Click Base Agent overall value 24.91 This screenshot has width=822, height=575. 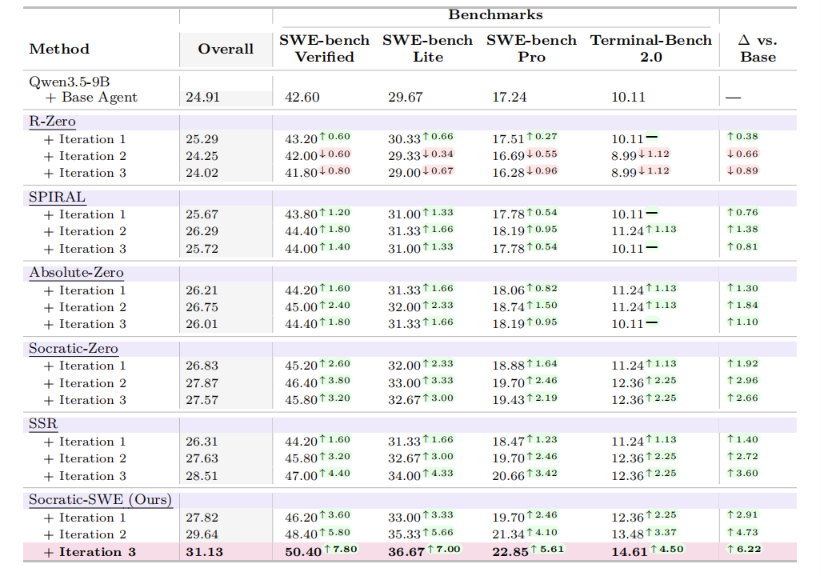tap(202, 97)
